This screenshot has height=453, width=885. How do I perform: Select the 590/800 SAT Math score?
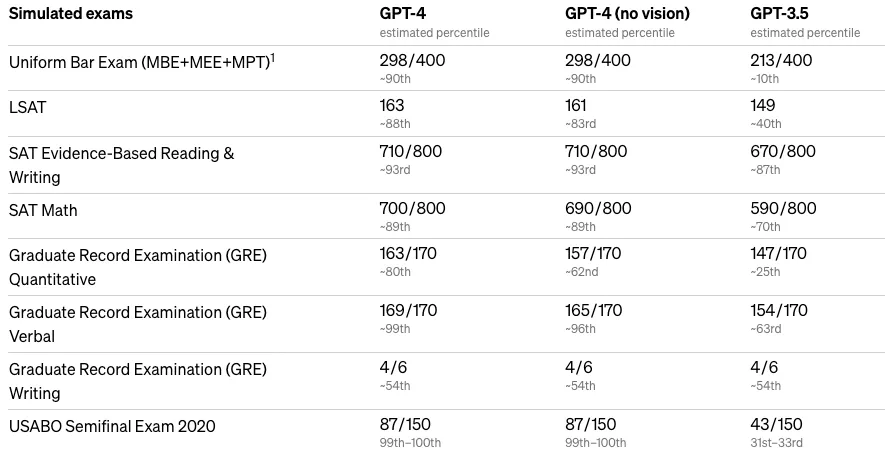click(783, 209)
